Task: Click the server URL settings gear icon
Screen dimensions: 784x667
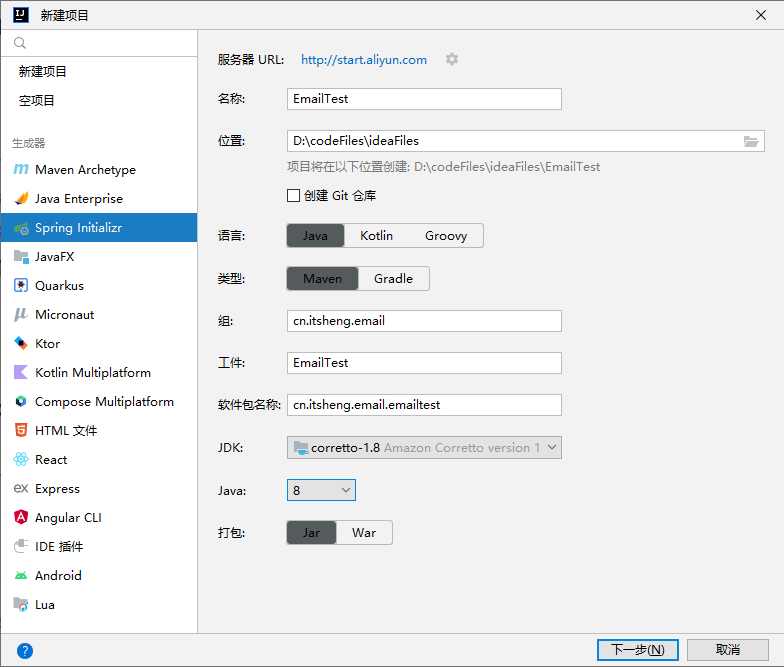Action: (x=452, y=60)
